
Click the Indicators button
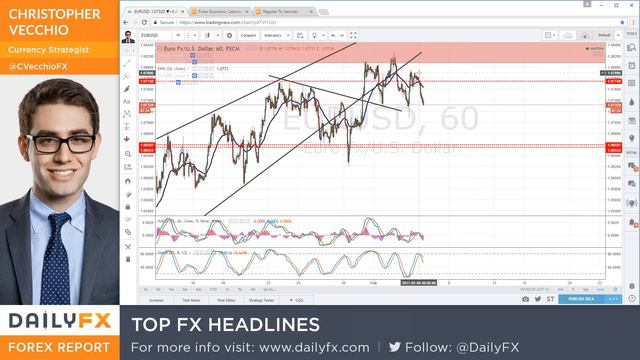pos(273,36)
